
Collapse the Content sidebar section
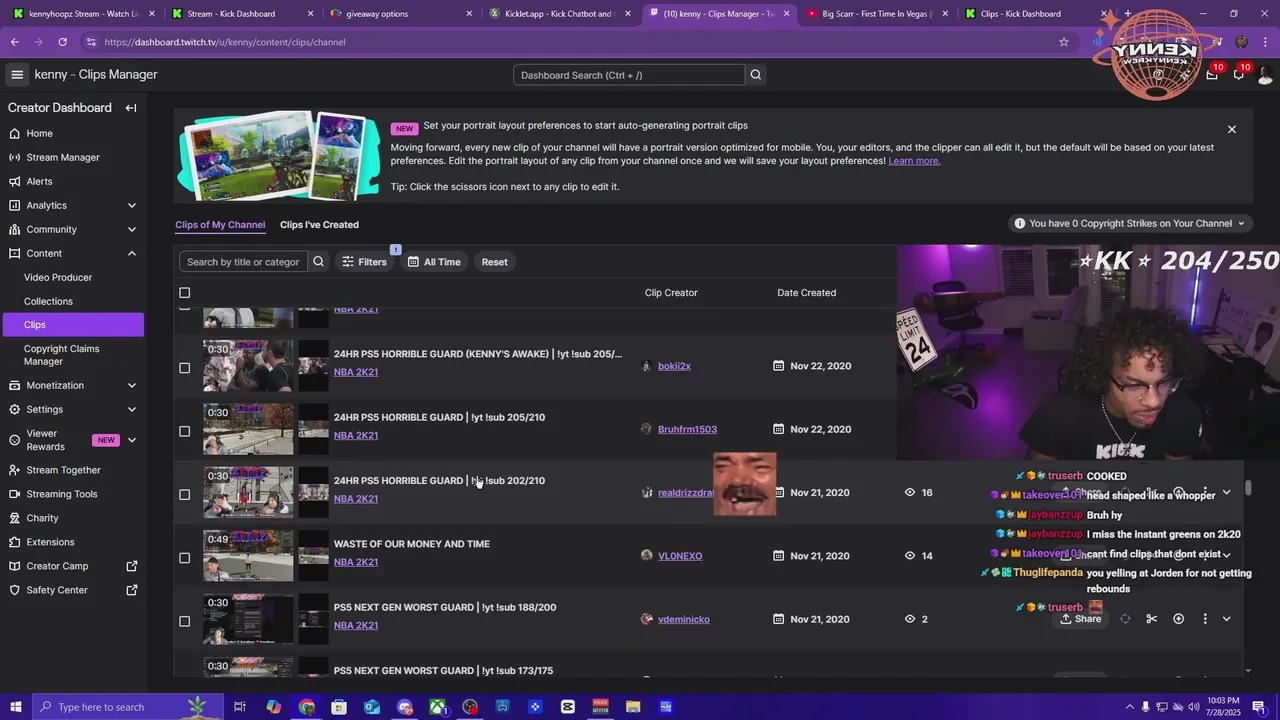click(x=131, y=253)
